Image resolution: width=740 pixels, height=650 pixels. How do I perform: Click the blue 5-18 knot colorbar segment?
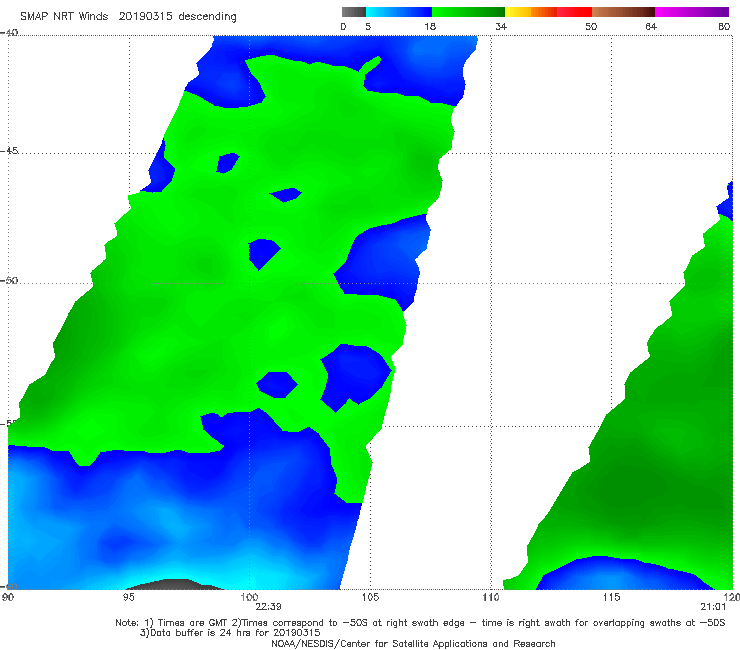pos(399,12)
